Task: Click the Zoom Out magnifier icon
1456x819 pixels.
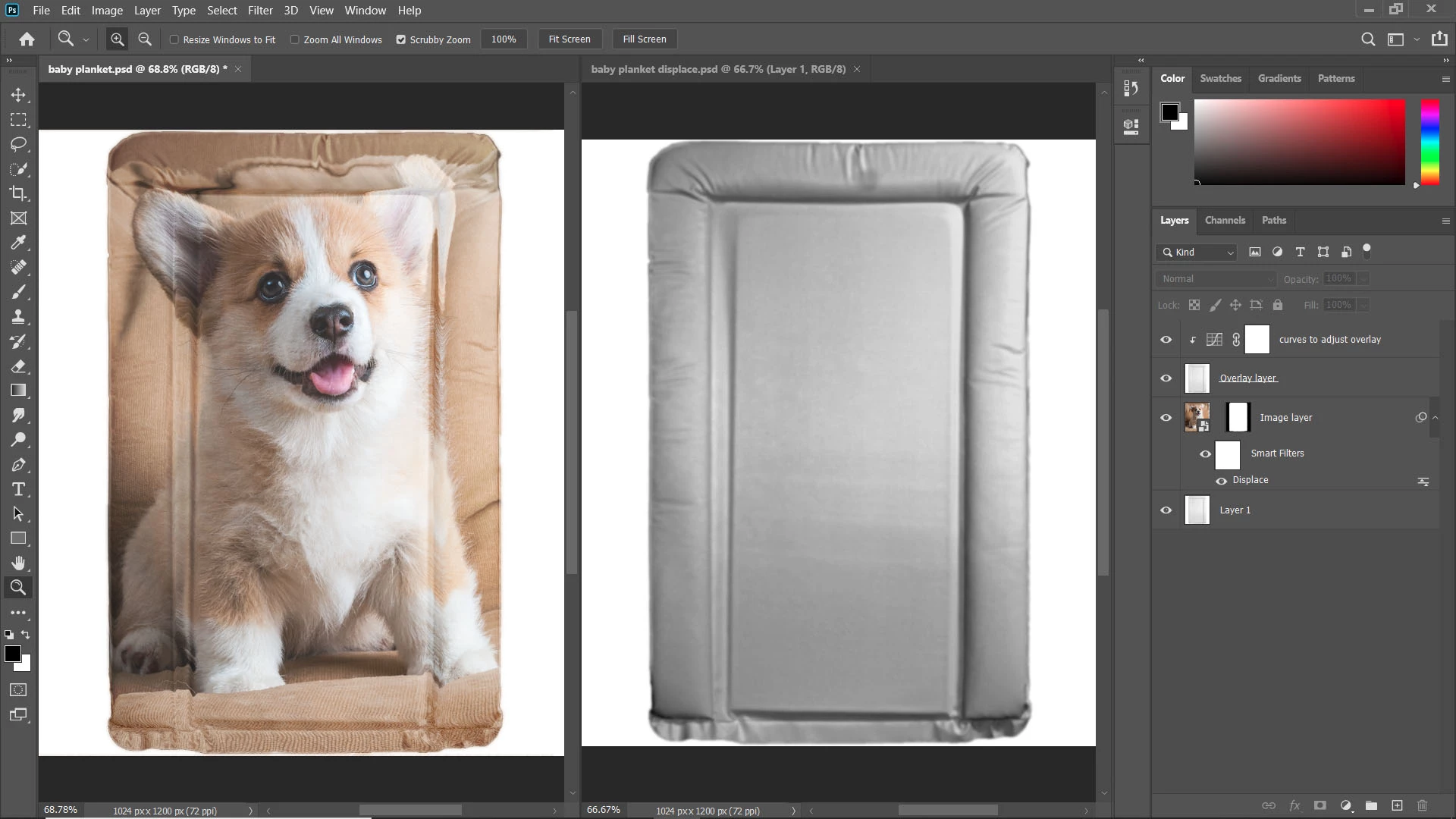Action: point(145,39)
